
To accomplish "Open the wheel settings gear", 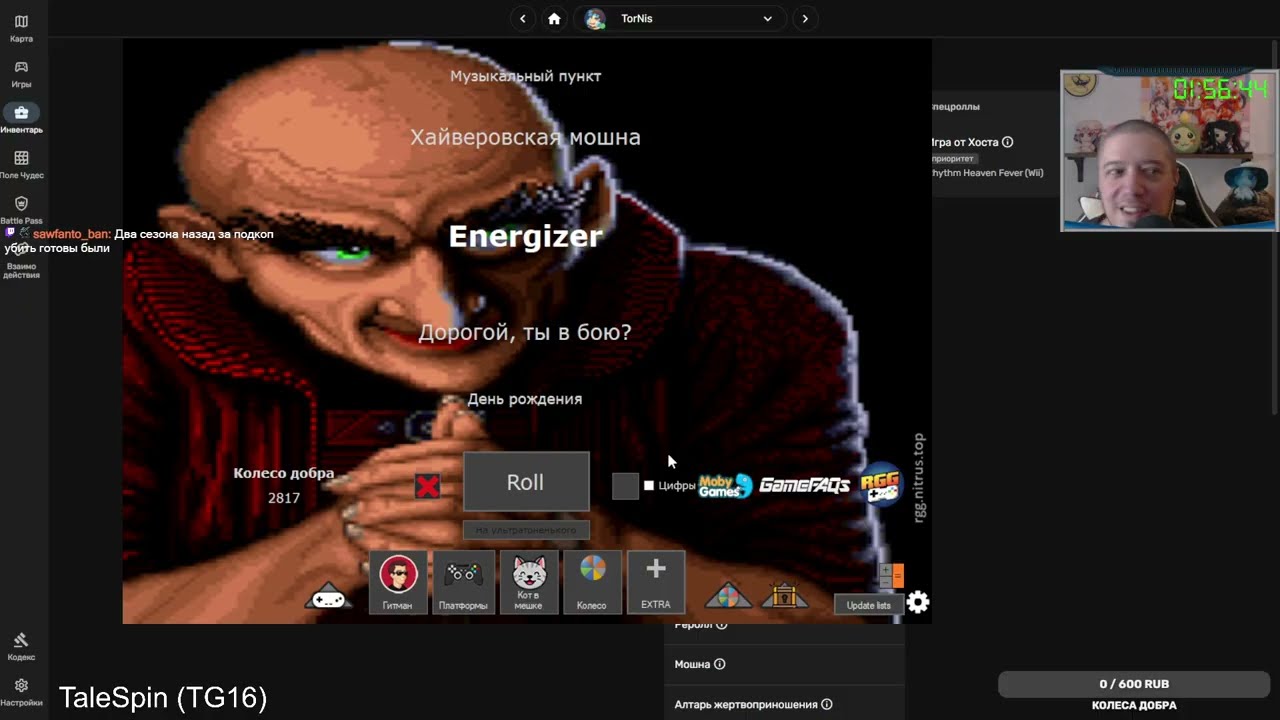I will click(918, 602).
